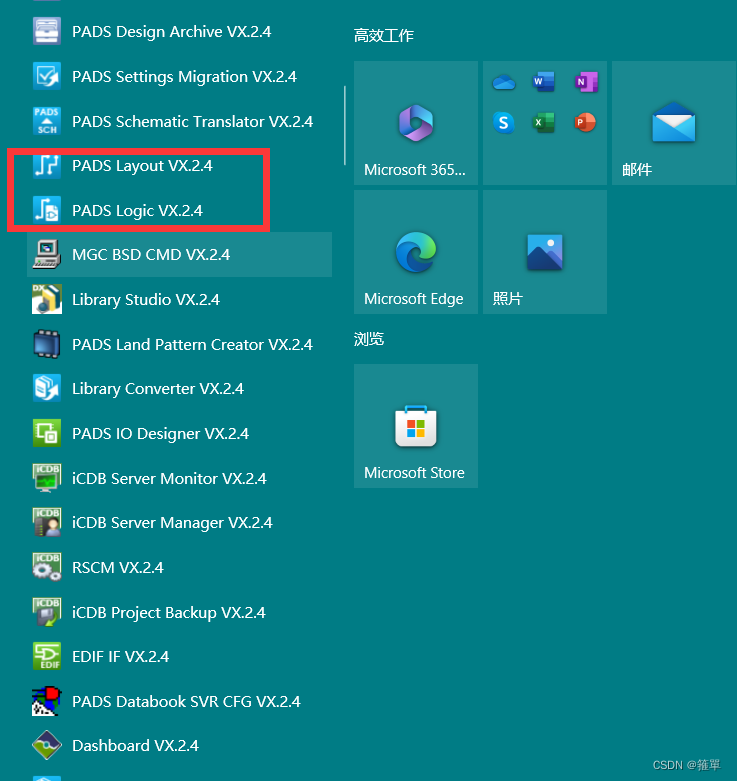Open the Microsoft 365 tile
Viewport: 737px width, 781px height.
(x=415, y=123)
